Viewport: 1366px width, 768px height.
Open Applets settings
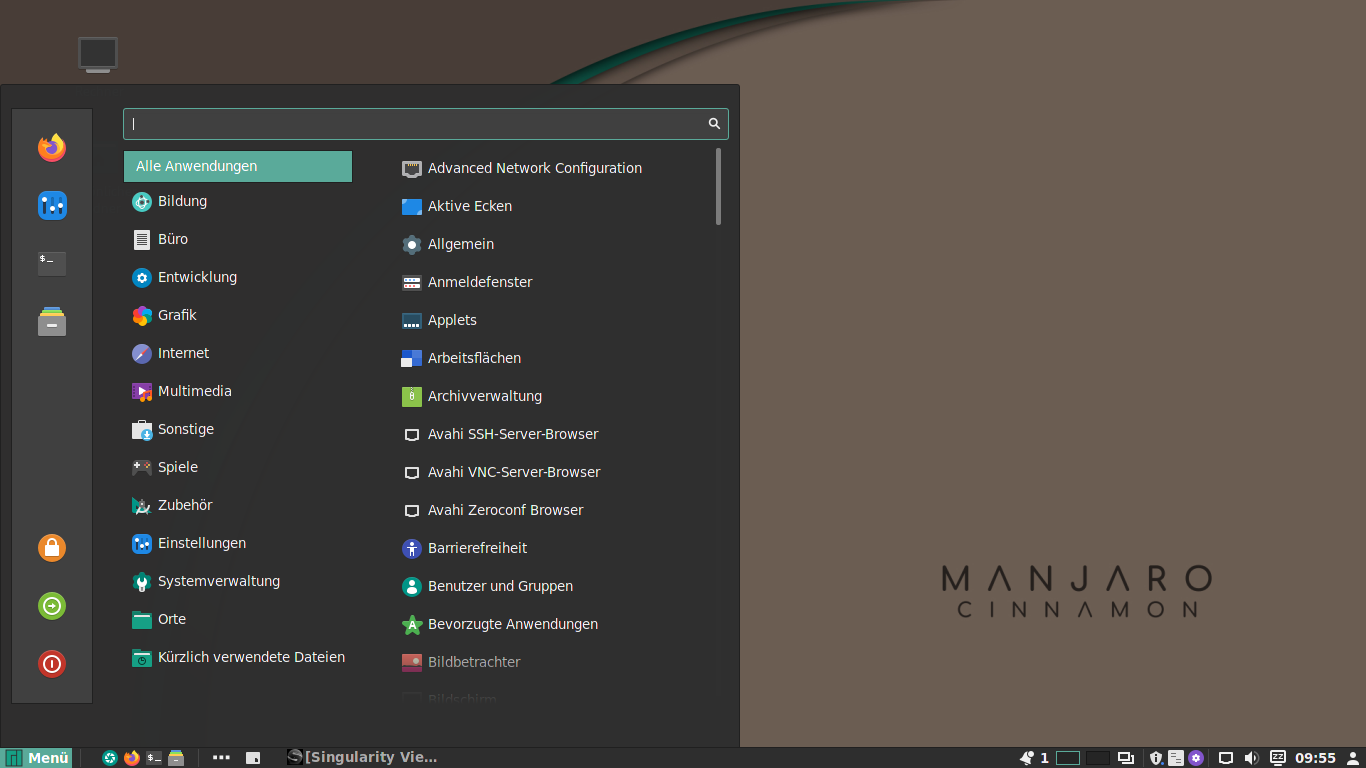(x=552, y=320)
